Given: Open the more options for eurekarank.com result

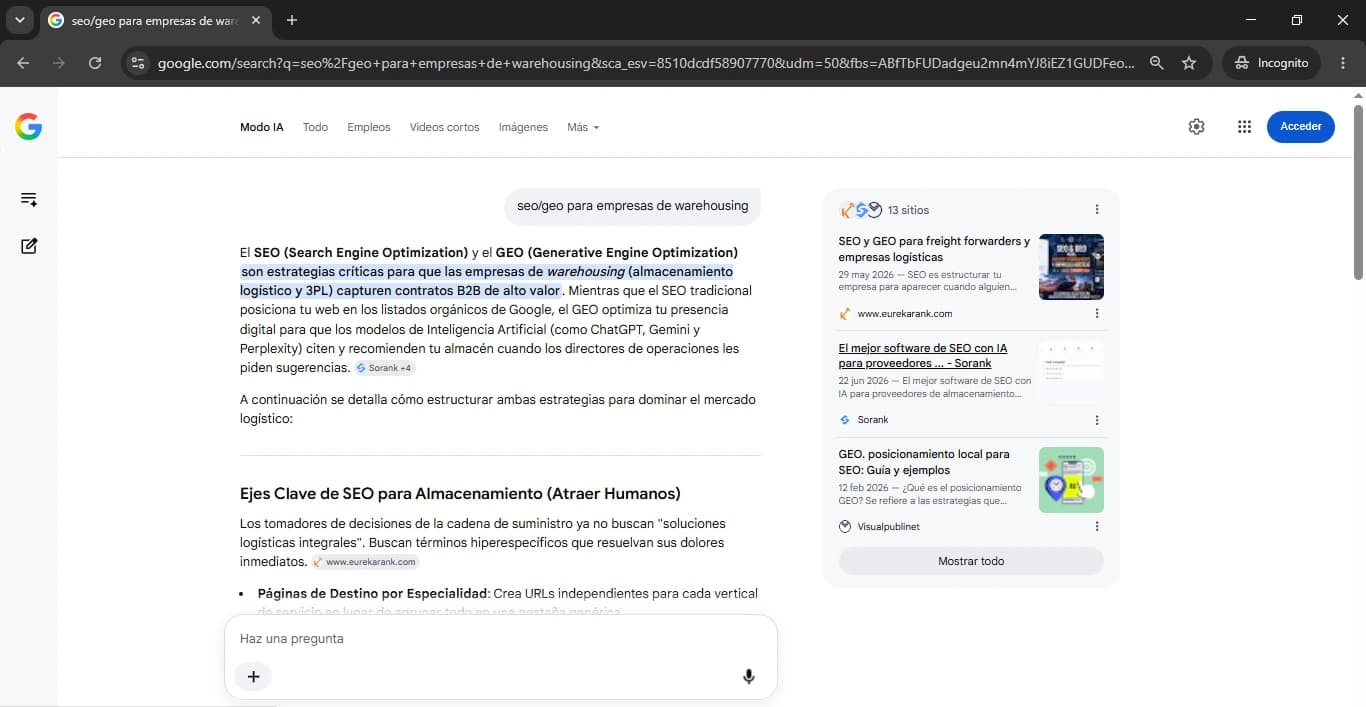Looking at the screenshot, I should click(x=1097, y=314).
